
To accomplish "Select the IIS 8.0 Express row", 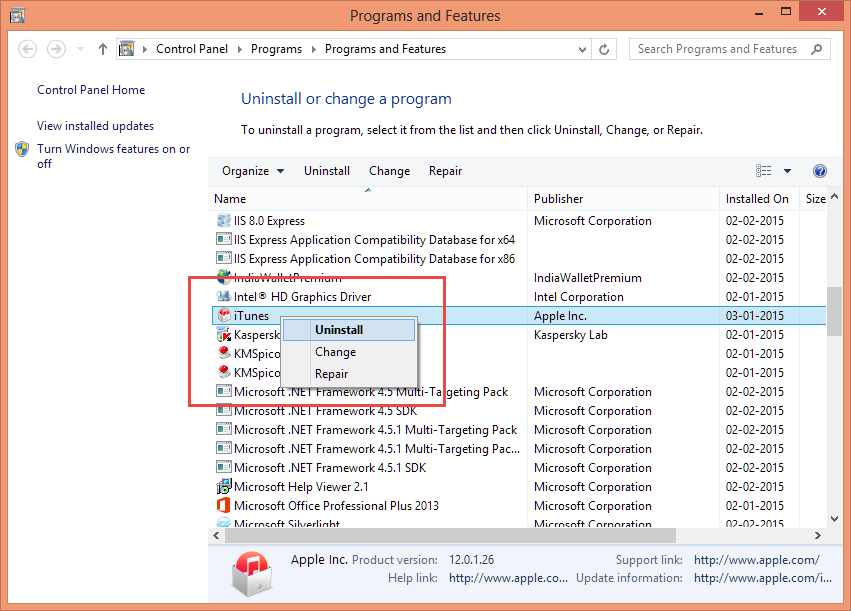I will (519, 220).
